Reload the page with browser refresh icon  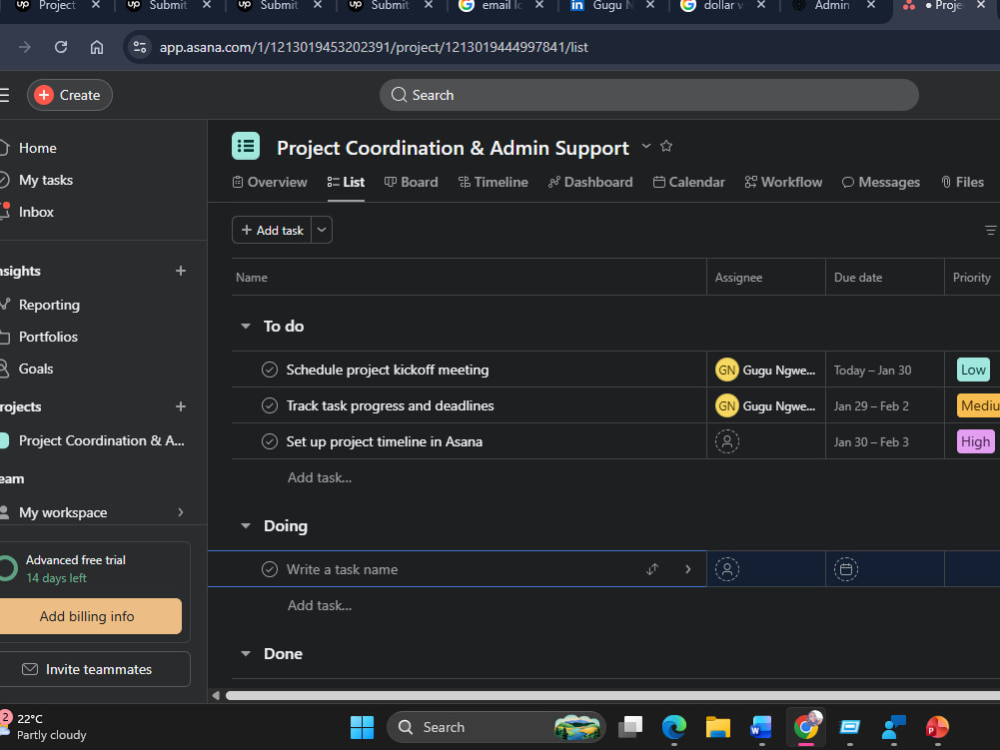(61, 47)
